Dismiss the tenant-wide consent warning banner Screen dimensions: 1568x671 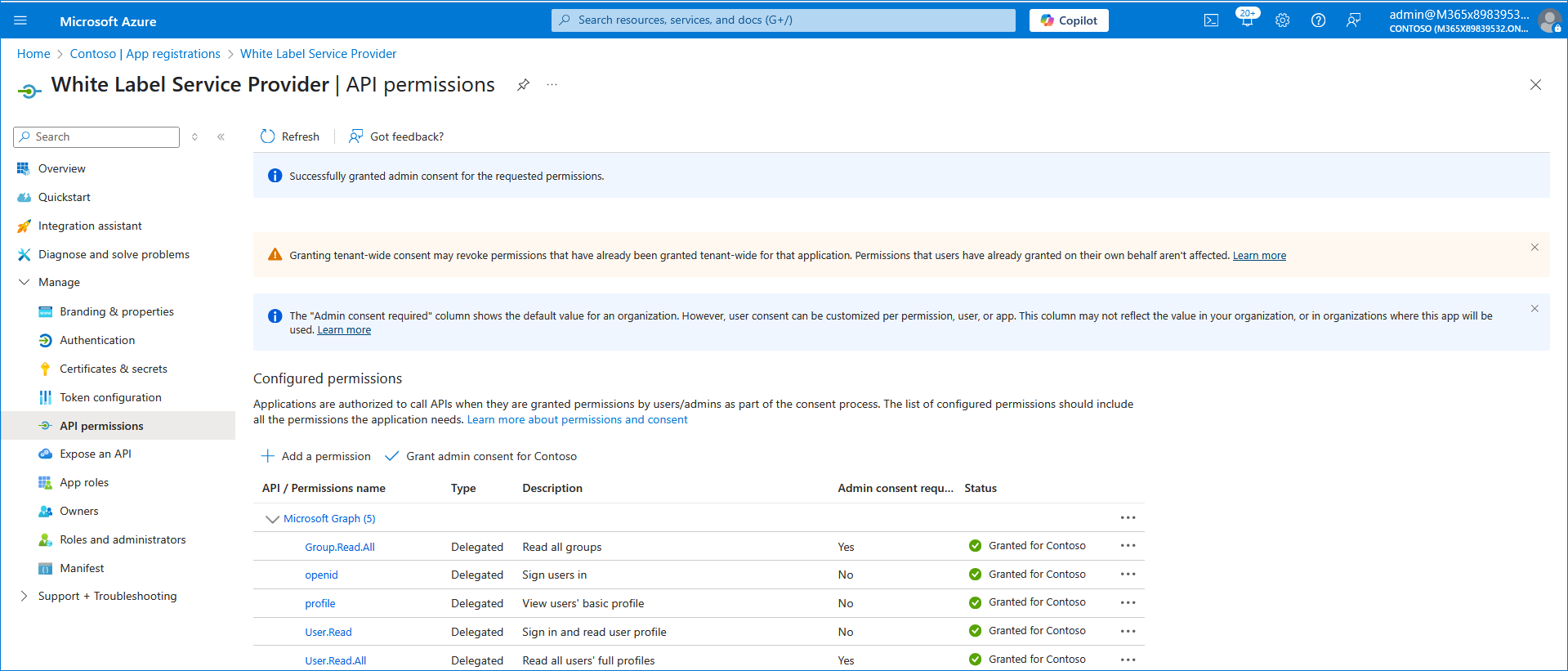click(x=1534, y=248)
